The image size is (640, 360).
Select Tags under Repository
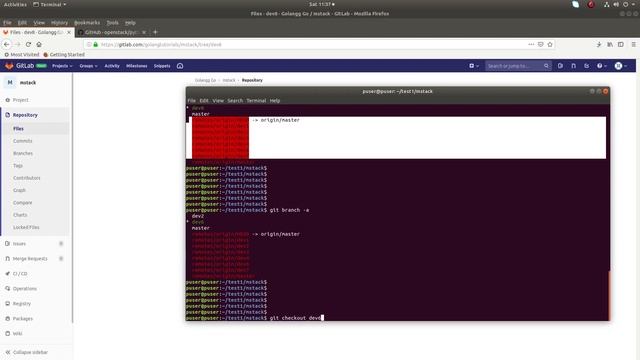[x=18, y=166]
